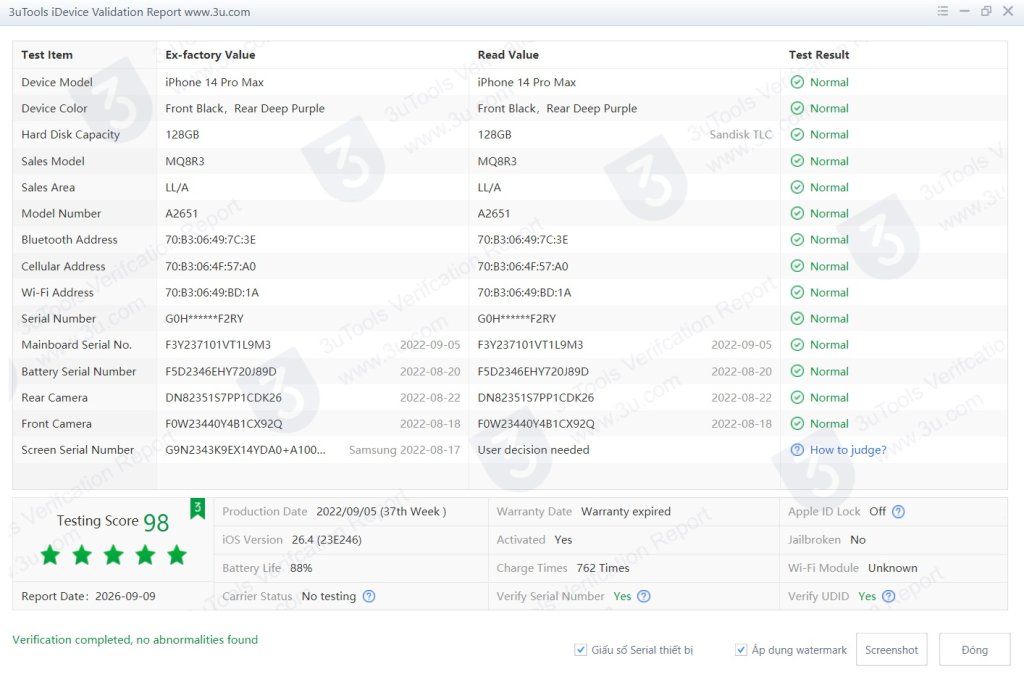Click the Normal check icon for Serial Number
The image size is (1024, 677).
[x=797, y=319]
